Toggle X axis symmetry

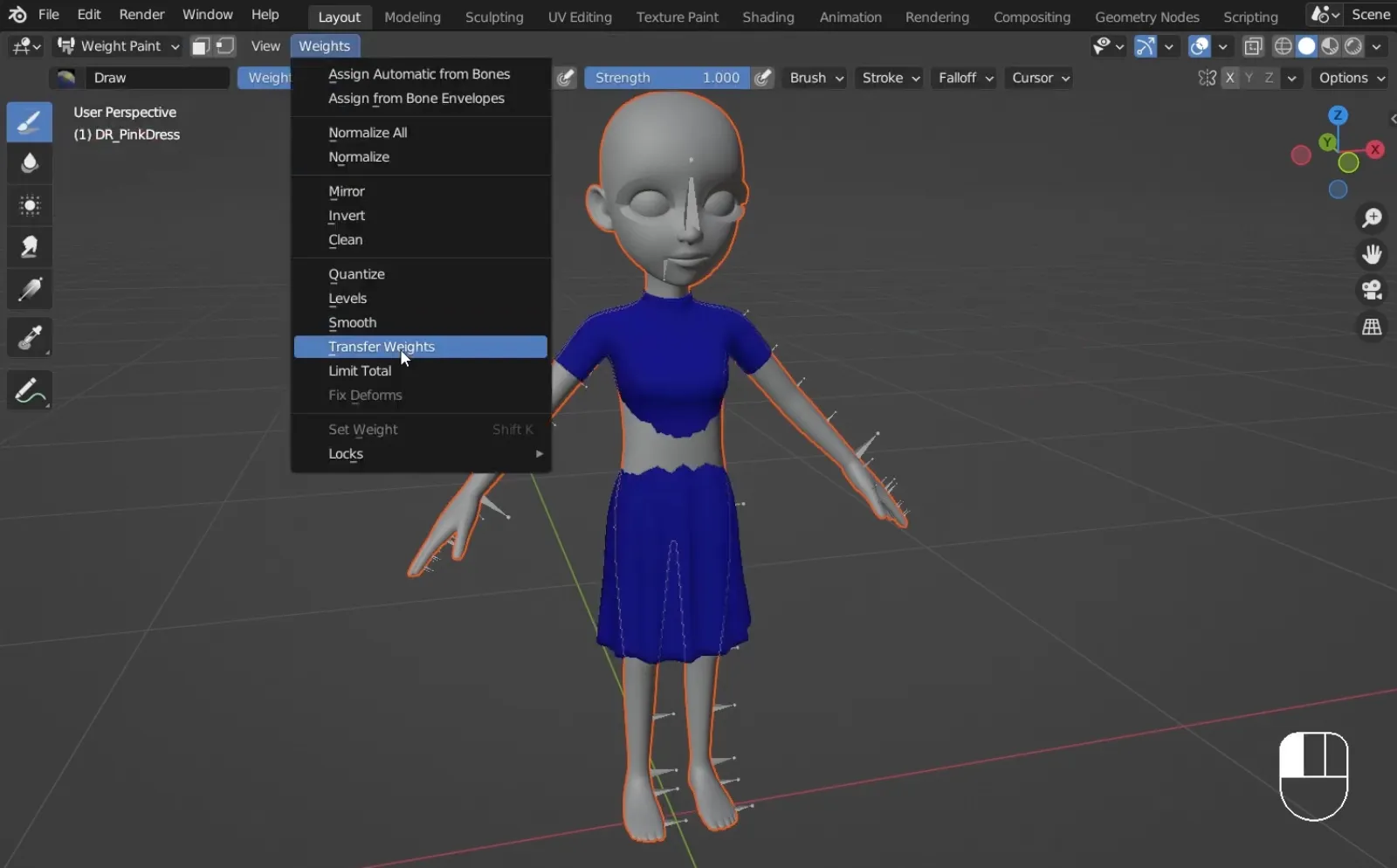[1229, 78]
